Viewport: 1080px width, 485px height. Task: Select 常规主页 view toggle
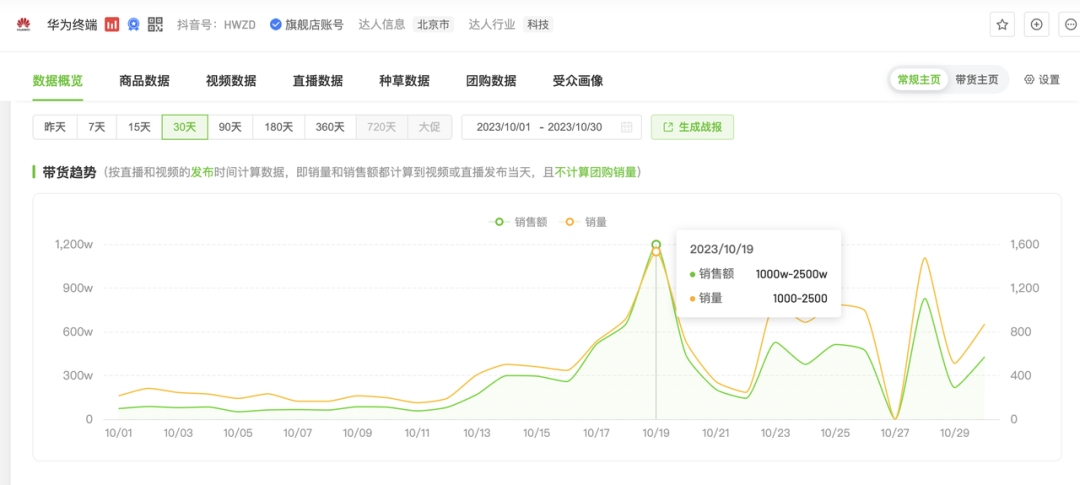pyautogui.click(x=919, y=80)
